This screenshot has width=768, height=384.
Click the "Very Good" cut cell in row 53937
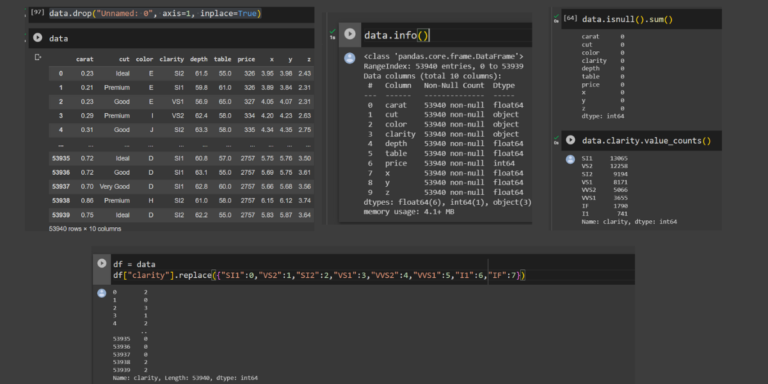pyautogui.click(x=115, y=187)
